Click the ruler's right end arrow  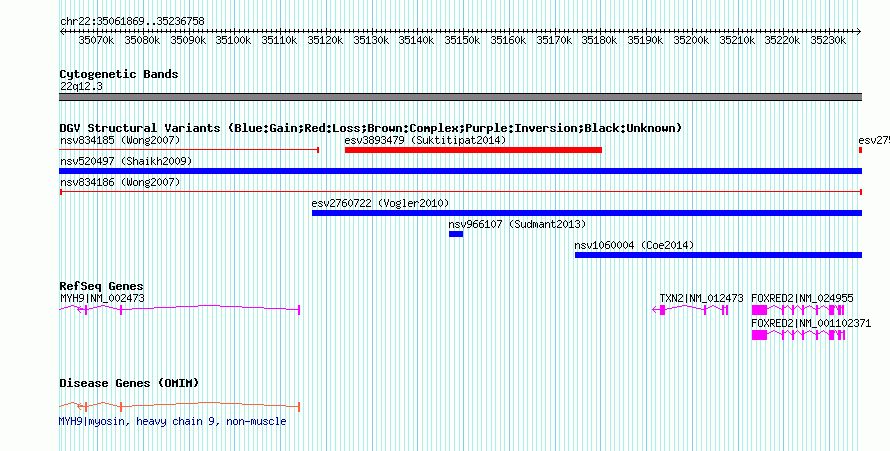pos(859,32)
